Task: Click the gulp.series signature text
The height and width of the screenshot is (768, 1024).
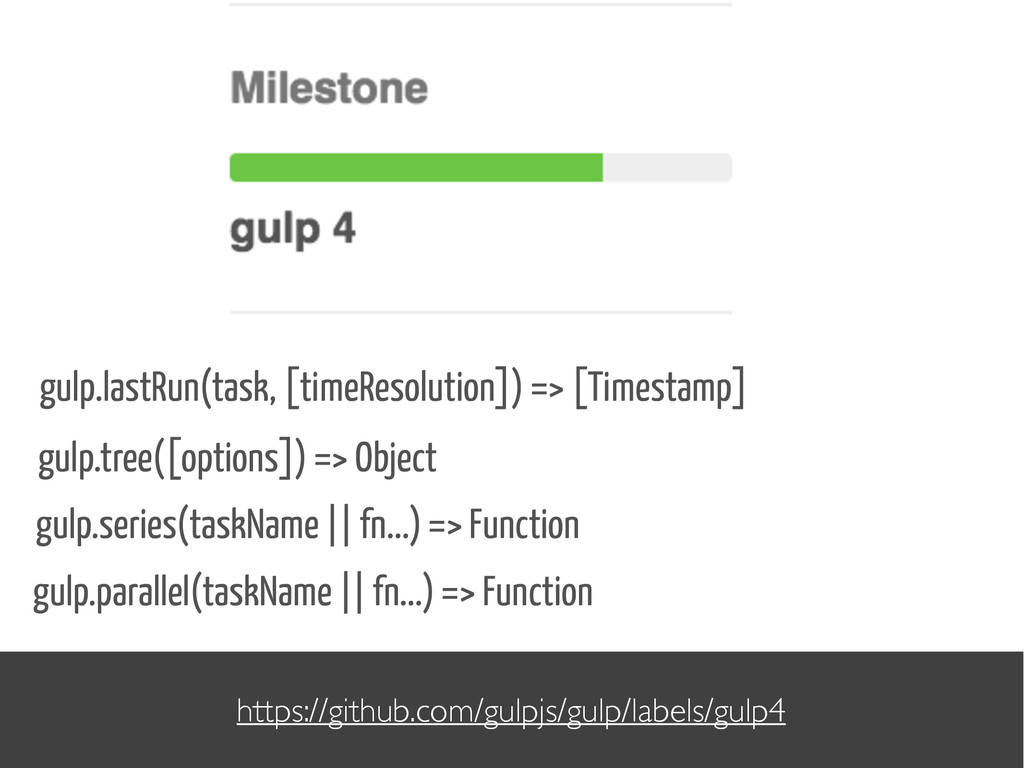Action: (x=308, y=526)
